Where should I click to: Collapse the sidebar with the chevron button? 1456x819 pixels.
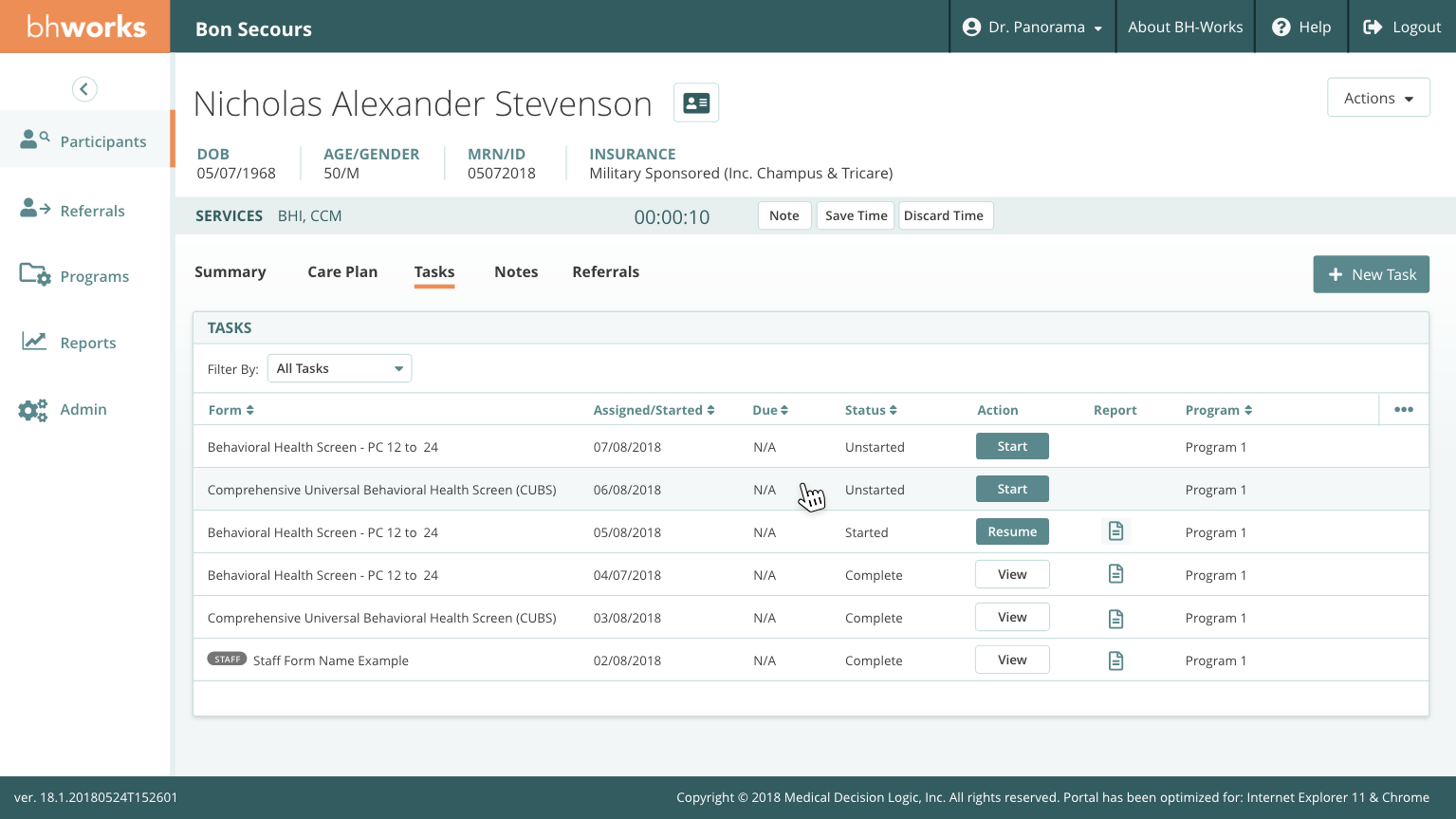click(x=84, y=89)
